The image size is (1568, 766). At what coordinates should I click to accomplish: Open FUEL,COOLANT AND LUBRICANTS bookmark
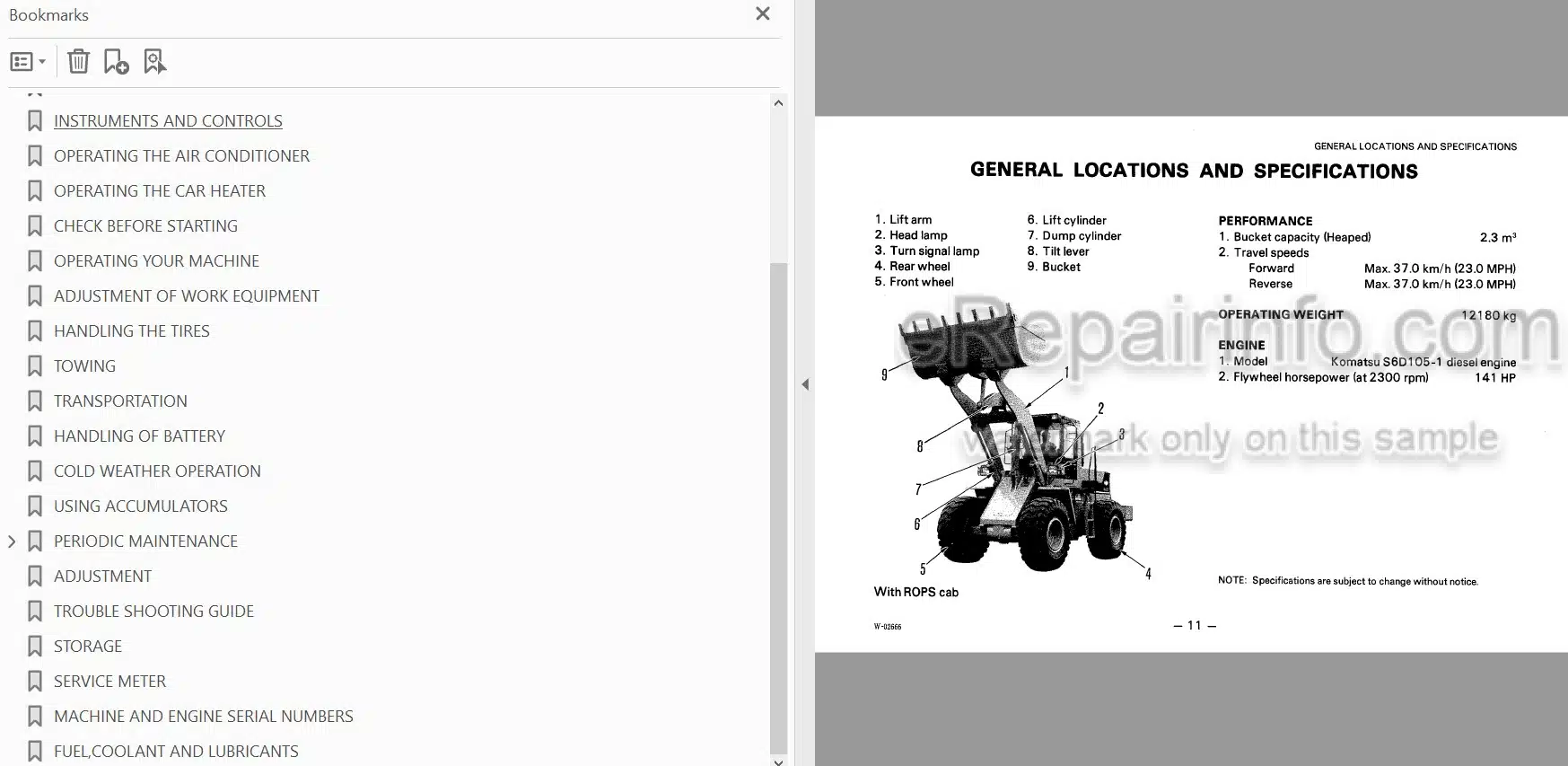pos(176,751)
